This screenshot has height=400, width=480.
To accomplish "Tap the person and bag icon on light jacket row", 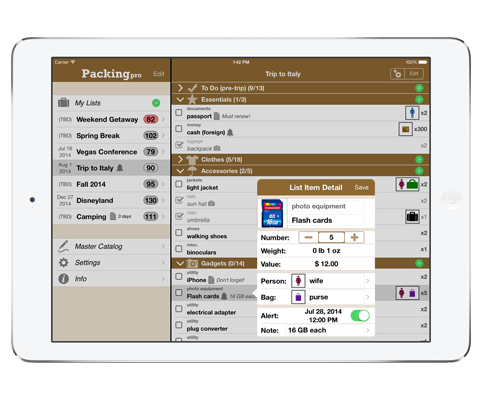I will [407, 184].
